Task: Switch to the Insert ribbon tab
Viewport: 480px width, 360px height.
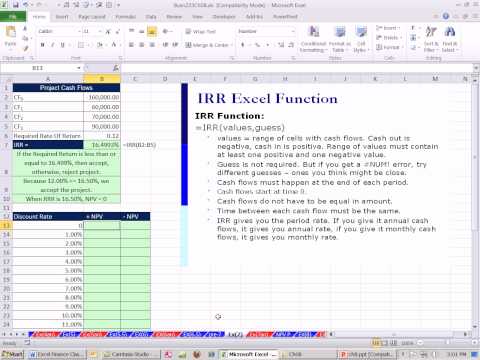Action: 62,16
